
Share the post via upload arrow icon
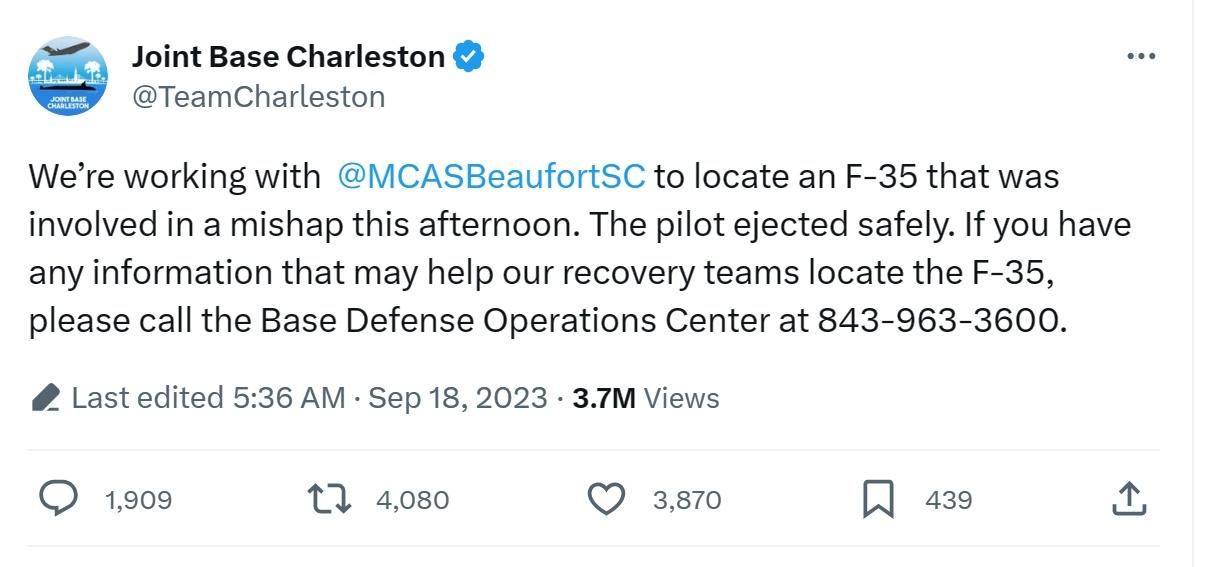1128,498
